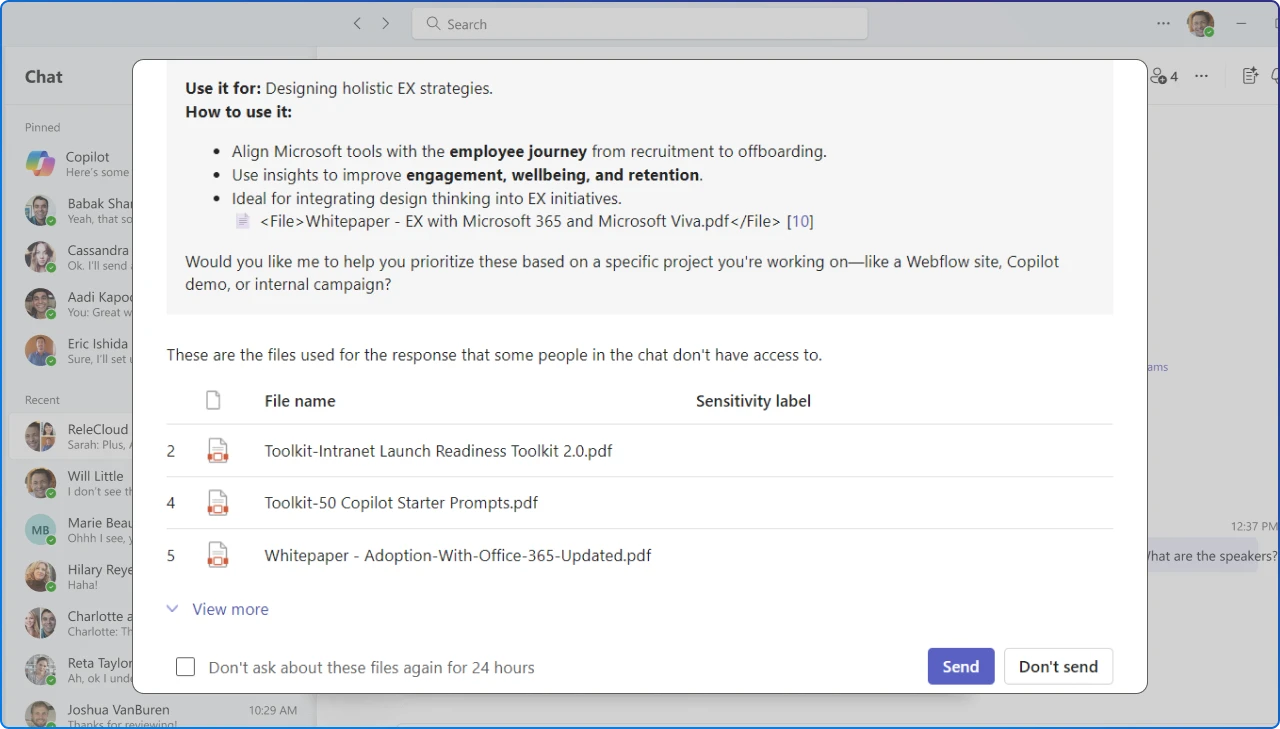Click the Sensitivity label column header
Screen dimensions: 1280x729
pyautogui.click(x=753, y=401)
